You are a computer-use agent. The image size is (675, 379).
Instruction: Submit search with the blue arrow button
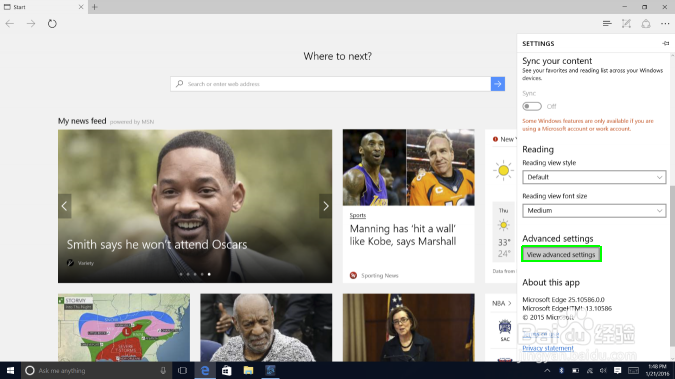tap(498, 84)
